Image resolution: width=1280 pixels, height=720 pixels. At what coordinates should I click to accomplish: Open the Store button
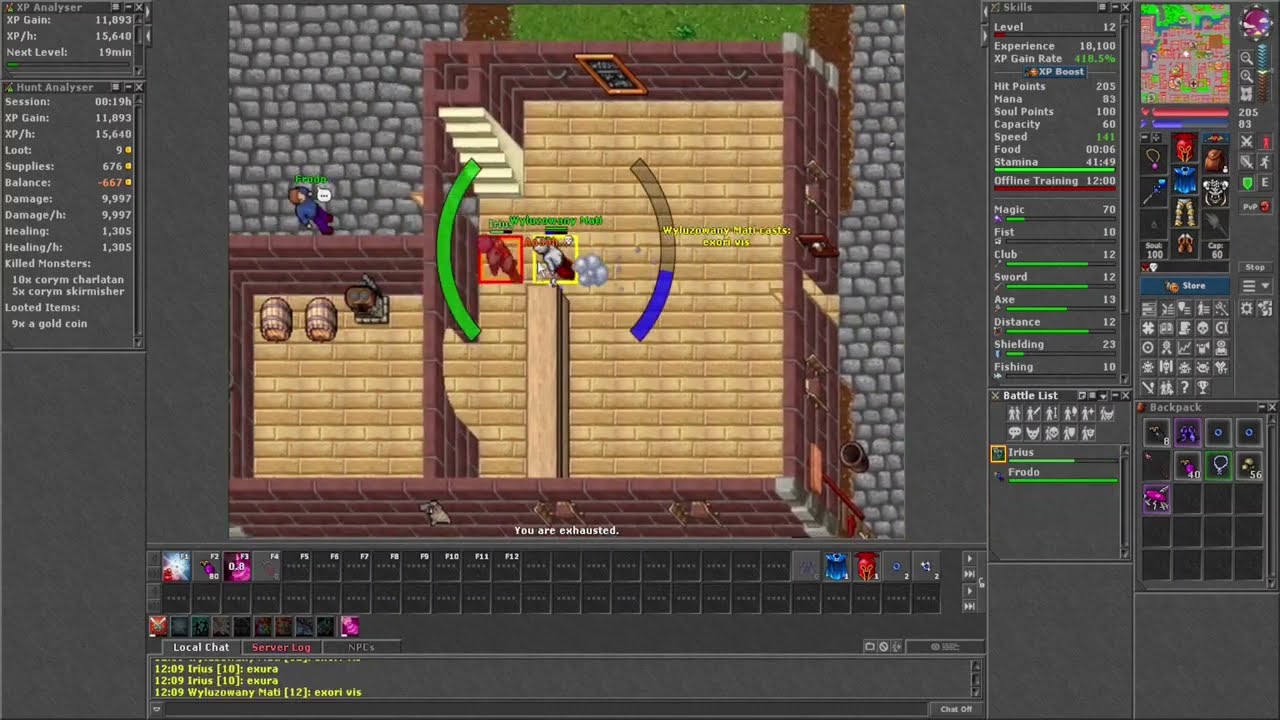click(x=1184, y=286)
